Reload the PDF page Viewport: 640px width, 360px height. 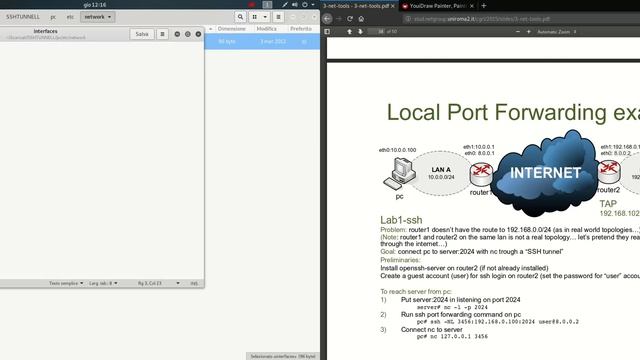click(350, 19)
